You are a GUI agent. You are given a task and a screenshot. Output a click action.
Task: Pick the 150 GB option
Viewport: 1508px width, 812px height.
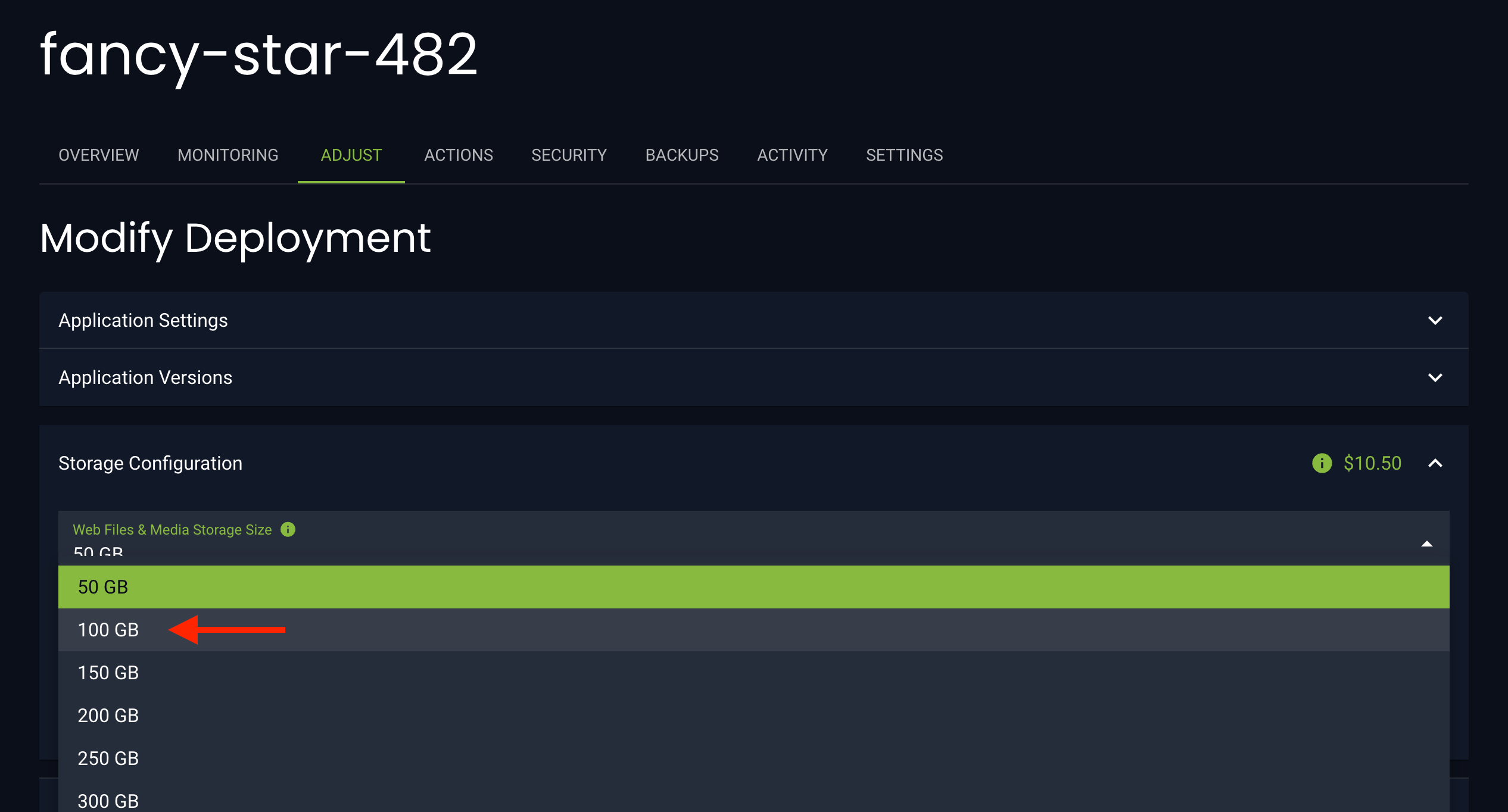tap(108, 673)
